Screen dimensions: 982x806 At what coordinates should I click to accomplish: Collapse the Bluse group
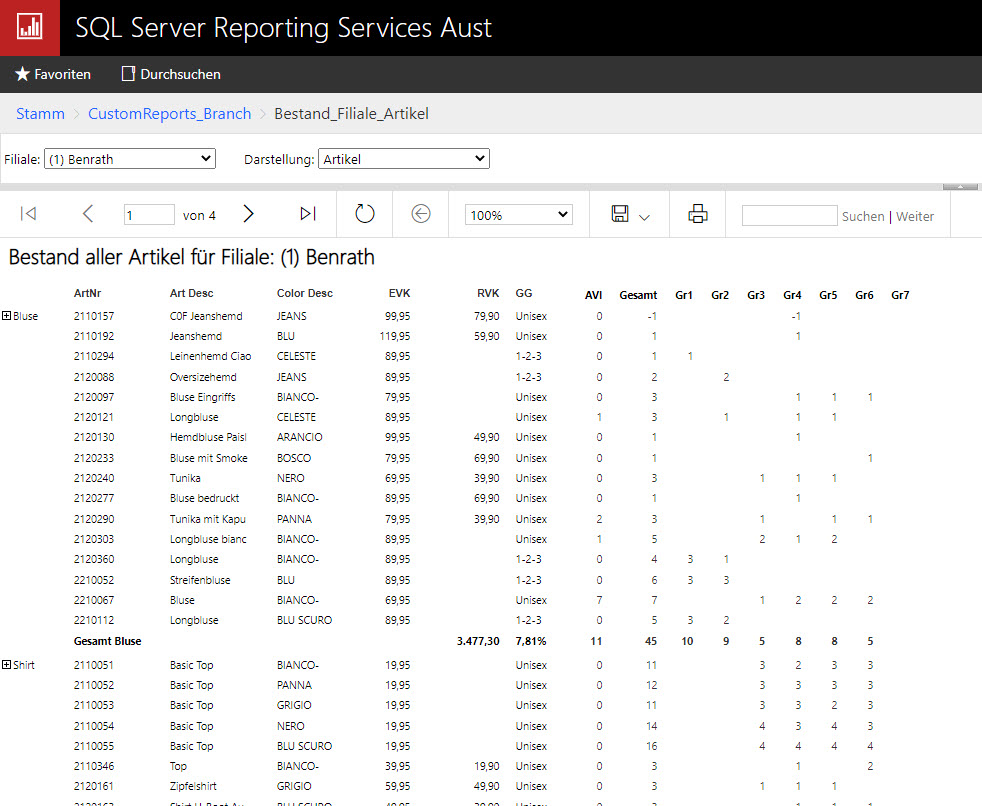coord(7,316)
